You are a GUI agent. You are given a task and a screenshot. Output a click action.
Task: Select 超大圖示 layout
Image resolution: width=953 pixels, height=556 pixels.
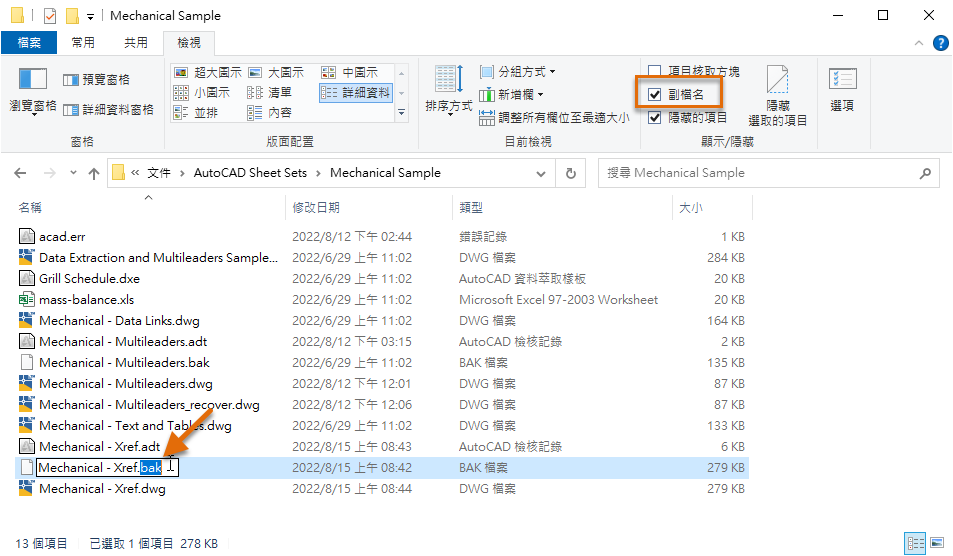208,72
